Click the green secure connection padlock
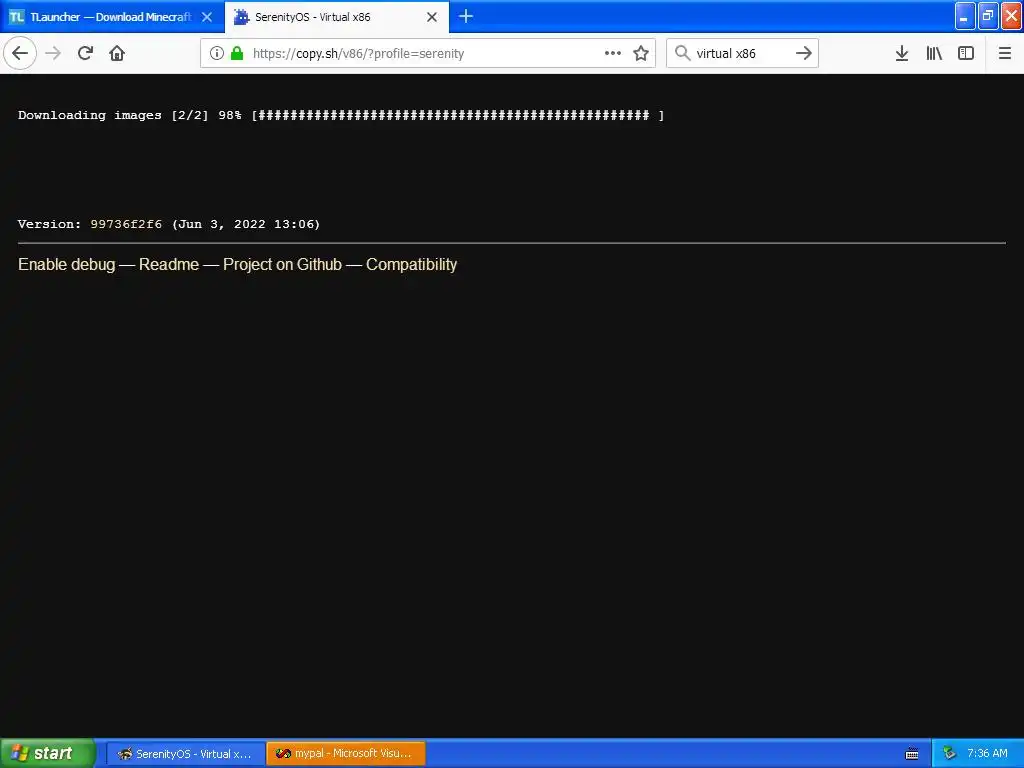This screenshot has width=1024, height=768. point(237,53)
